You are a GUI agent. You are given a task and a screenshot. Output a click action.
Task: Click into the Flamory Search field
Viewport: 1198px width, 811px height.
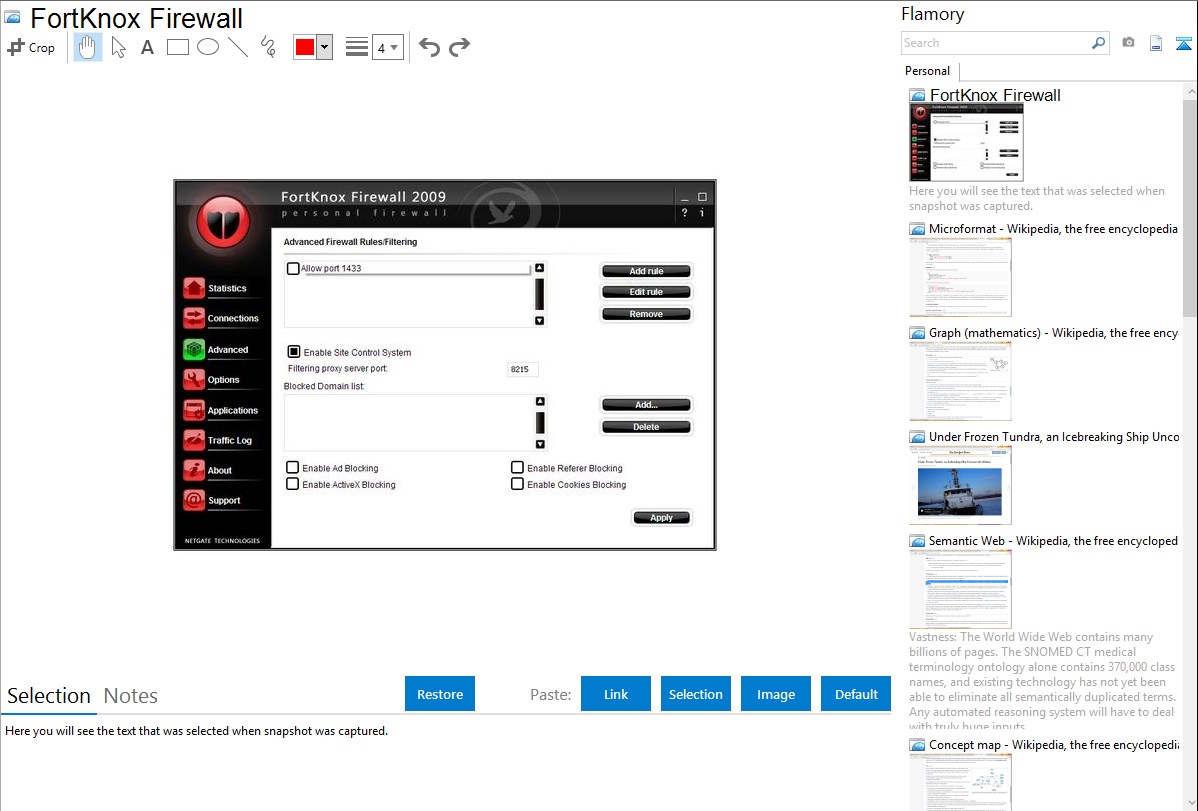click(996, 43)
